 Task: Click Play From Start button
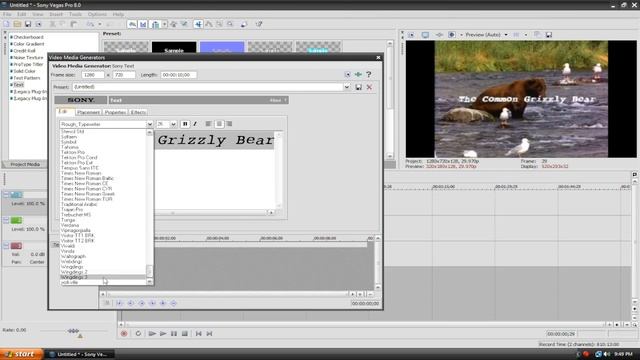pos(152,333)
